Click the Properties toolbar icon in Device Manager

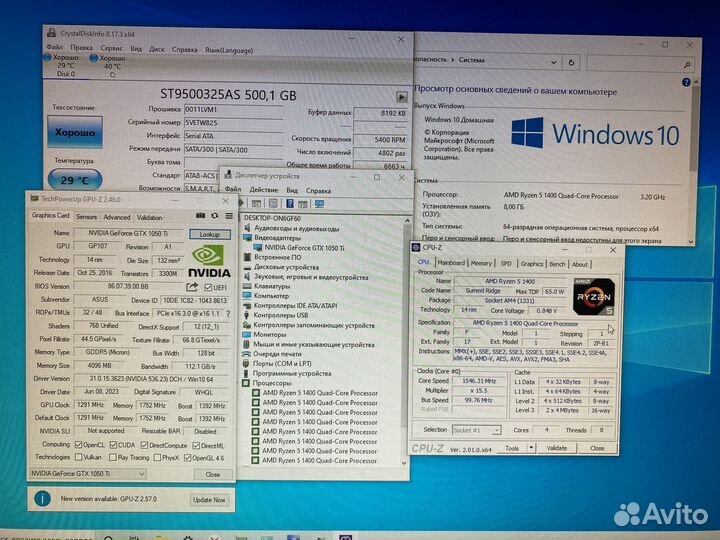click(x=273, y=203)
